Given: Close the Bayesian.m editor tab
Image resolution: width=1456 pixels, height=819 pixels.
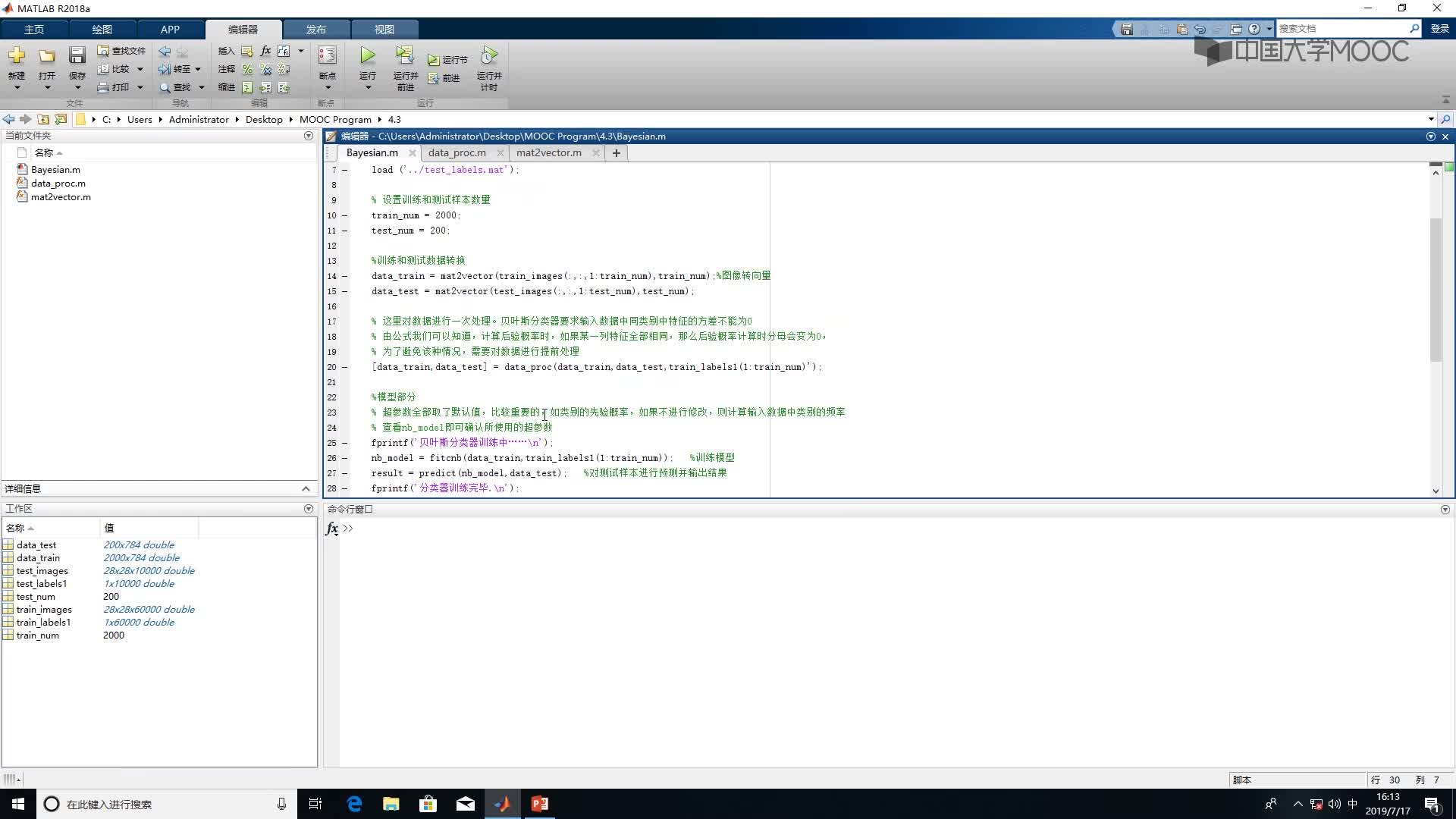Looking at the screenshot, I should 413,152.
